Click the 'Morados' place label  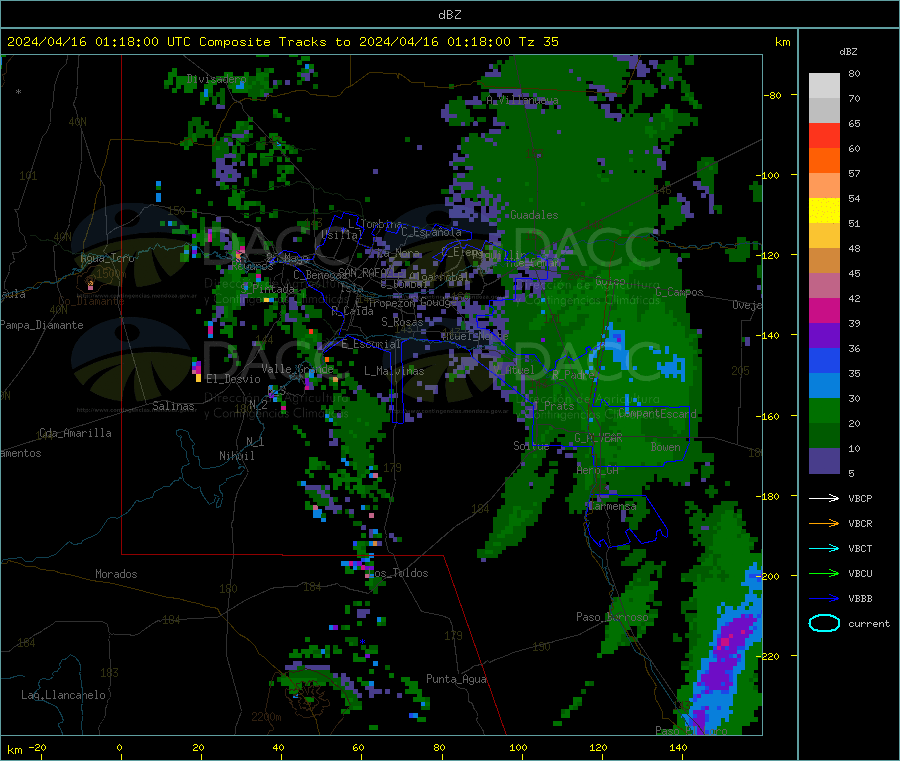[116, 574]
